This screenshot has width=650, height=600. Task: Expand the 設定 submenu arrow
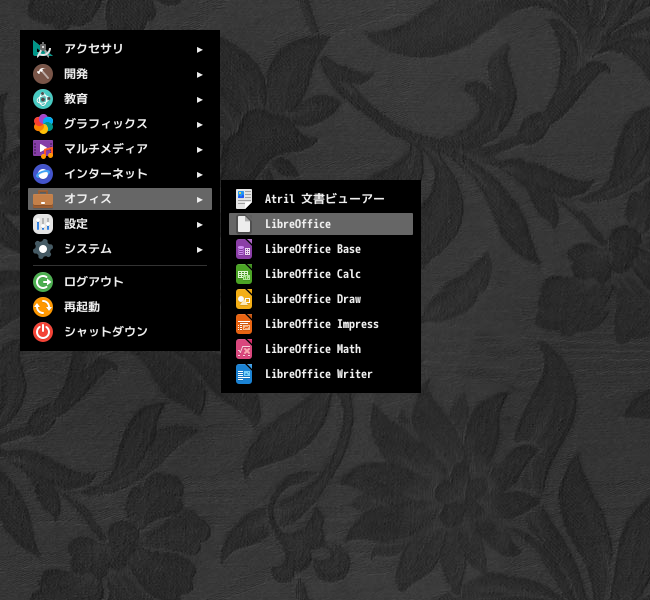coord(199,224)
